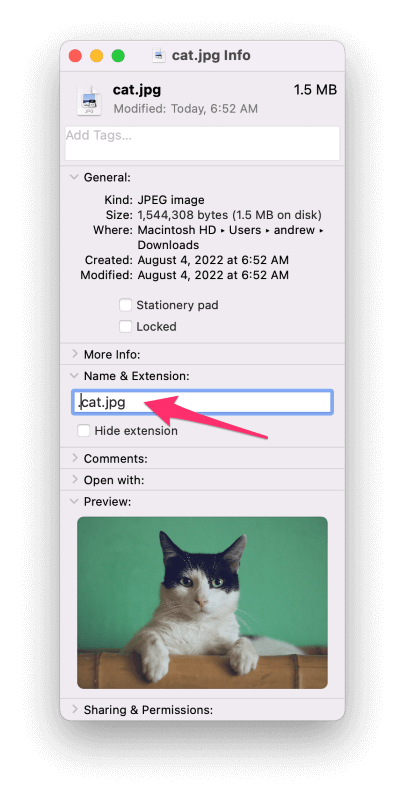Enable the Stationery pad checkbox
The image size is (405, 800).
click(125, 305)
